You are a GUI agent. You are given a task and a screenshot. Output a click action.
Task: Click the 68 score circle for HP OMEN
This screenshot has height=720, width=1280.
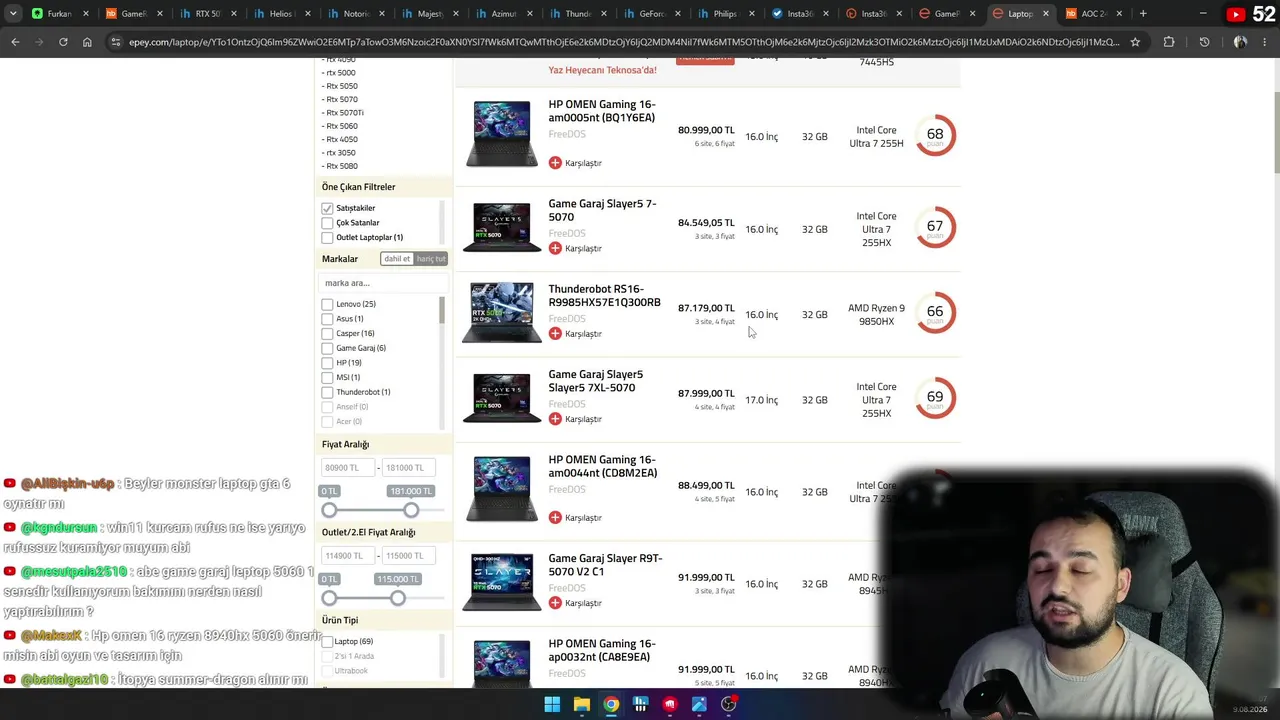pos(935,135)
